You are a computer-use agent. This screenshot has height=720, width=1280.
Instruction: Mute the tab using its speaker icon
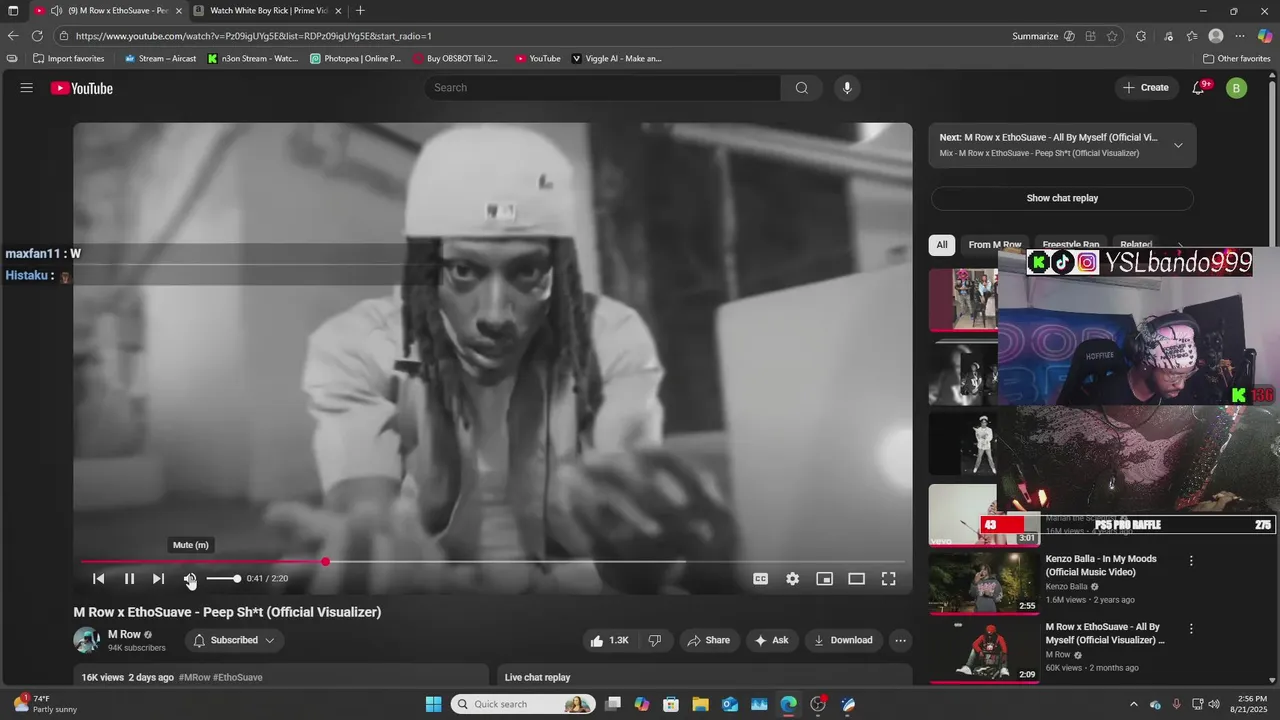56,11
